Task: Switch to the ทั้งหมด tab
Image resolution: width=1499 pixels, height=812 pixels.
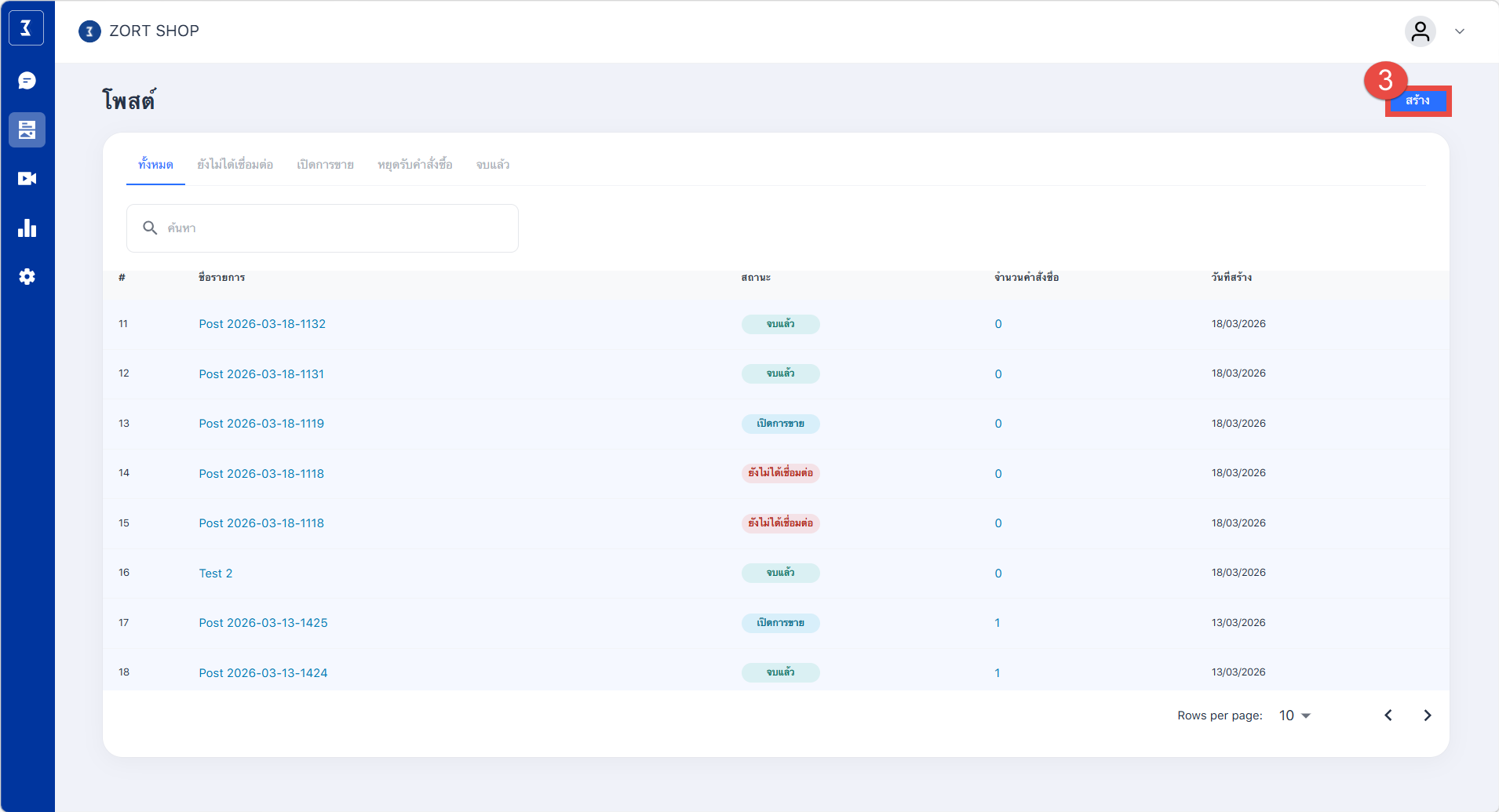Action: pyautogui.click(x=155, y=165)
